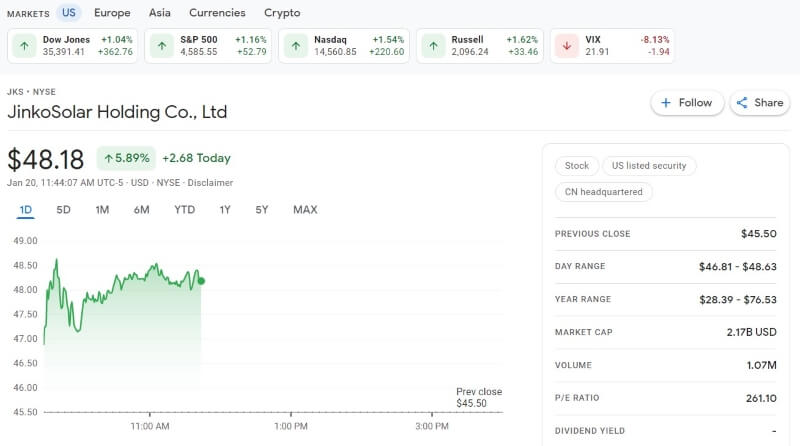The image size is (800, 446).
Task: Open the VIX index name
Action: click(593, 40)
